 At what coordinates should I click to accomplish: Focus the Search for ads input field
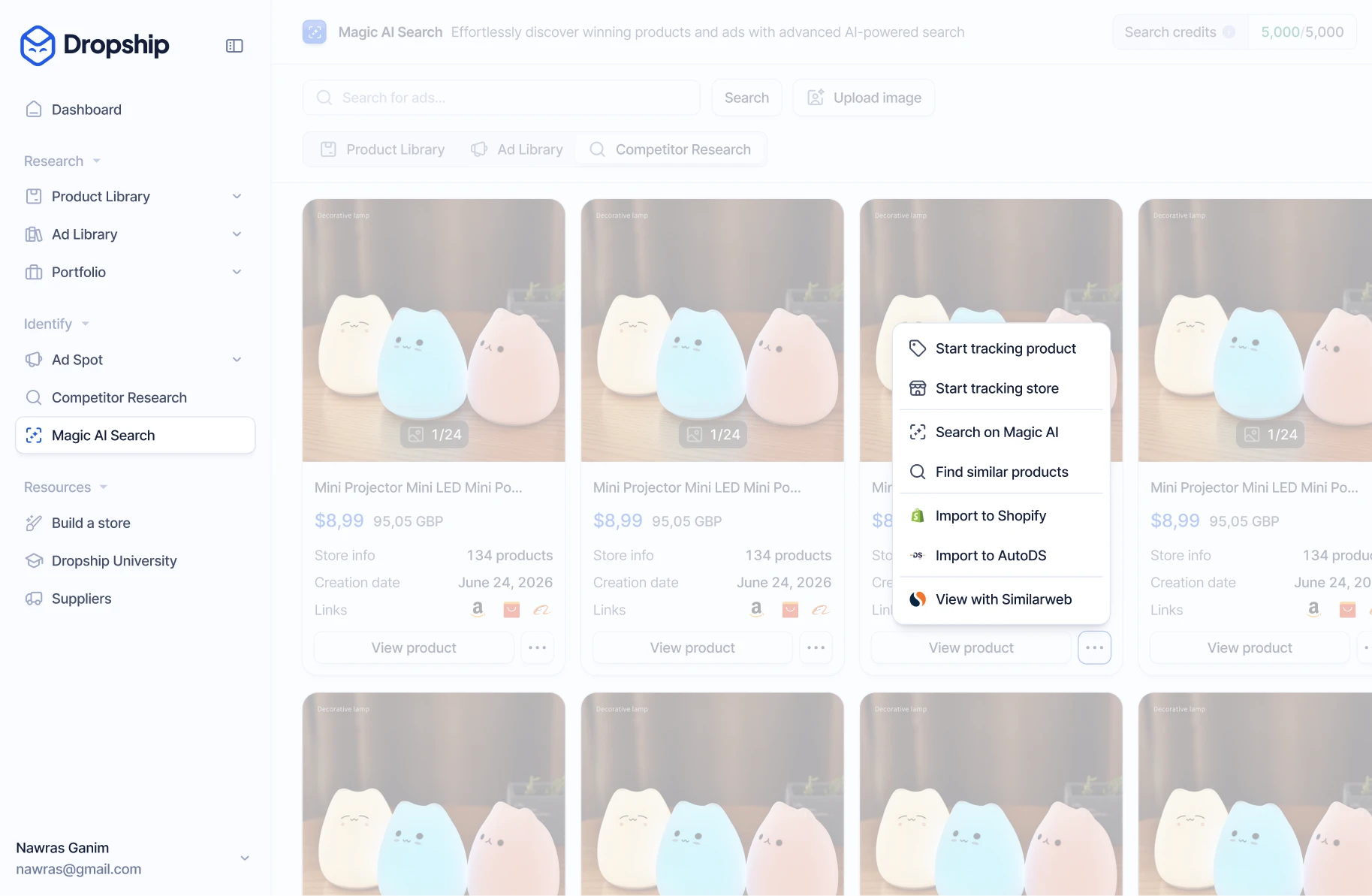click(502, 98)
